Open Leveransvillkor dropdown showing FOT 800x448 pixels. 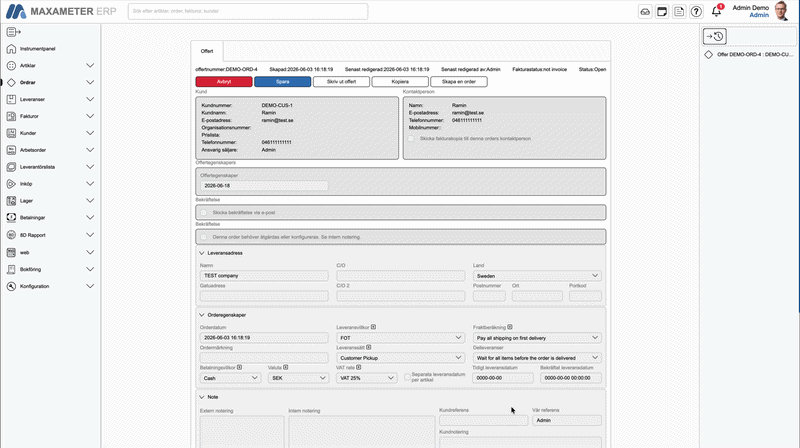point(400,338)
